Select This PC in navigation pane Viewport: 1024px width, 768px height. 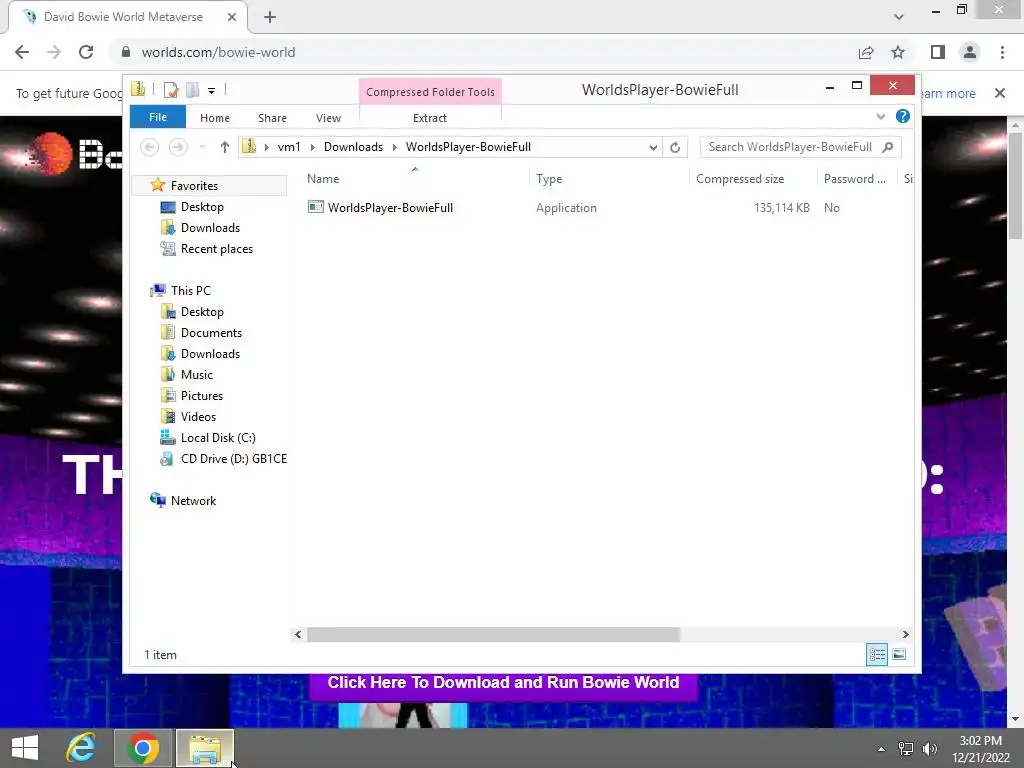(x=190, y=291)
